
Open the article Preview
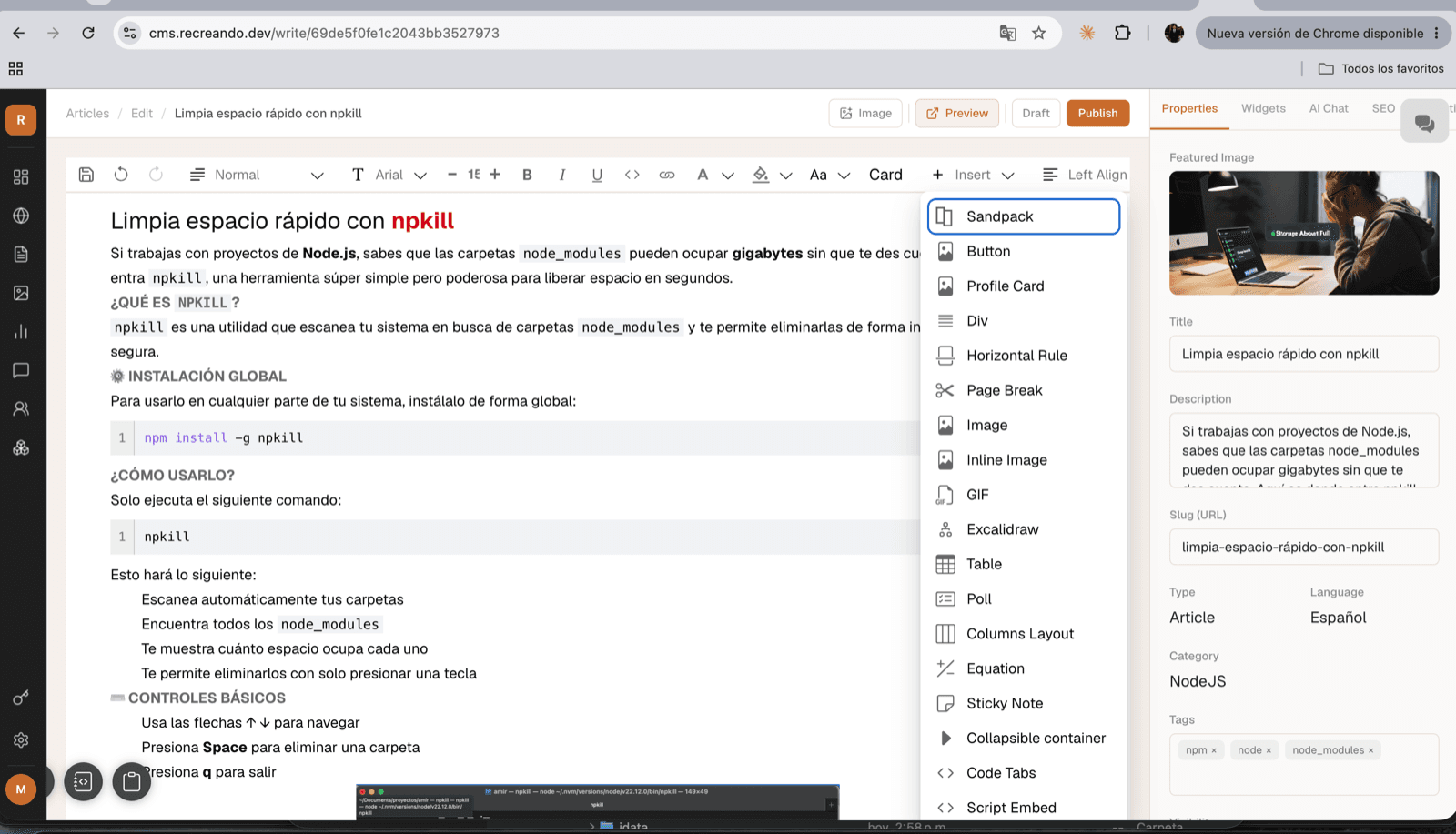click(957, 113)
